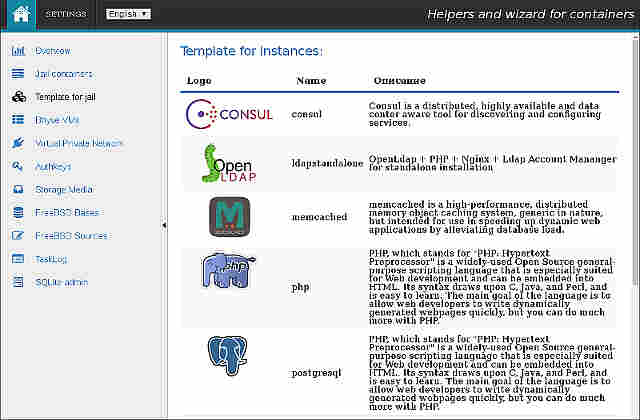The image size is (640, 420).
Task: Click the FreeBSD Sources edit icon
Action: pyautogui.click(x=18, y=236)
